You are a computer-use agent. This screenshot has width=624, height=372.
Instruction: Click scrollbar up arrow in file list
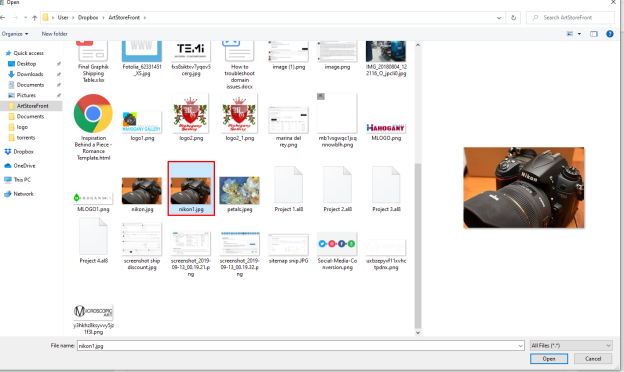click(x=418, y=45)
